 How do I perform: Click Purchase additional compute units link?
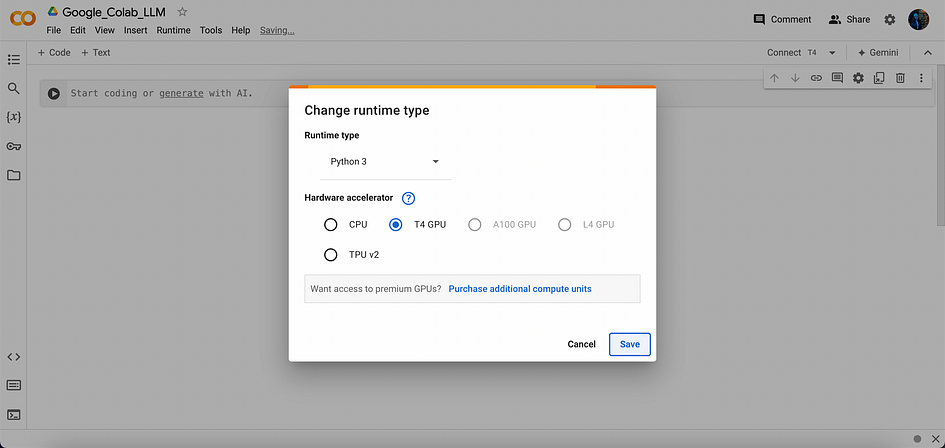point(520,289)
